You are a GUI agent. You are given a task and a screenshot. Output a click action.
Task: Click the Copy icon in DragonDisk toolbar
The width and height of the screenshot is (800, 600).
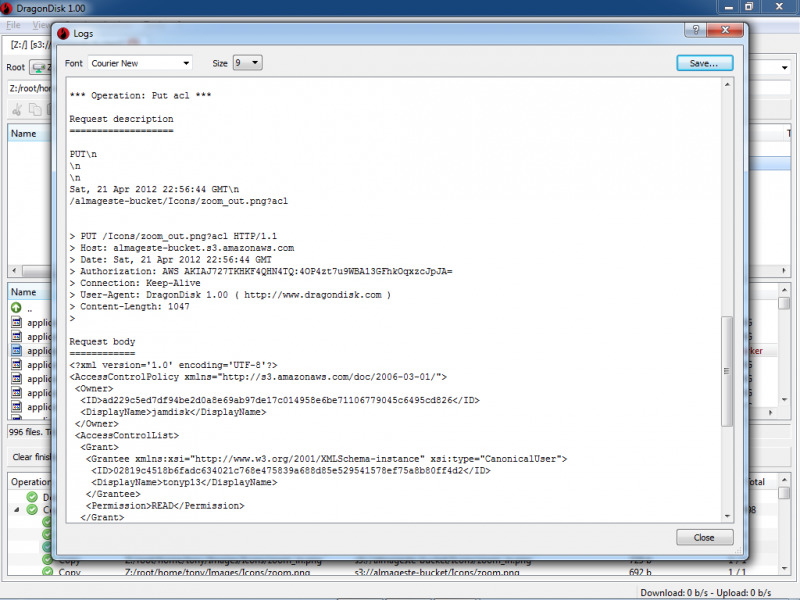pyautogui.click(x=35, y=109)
